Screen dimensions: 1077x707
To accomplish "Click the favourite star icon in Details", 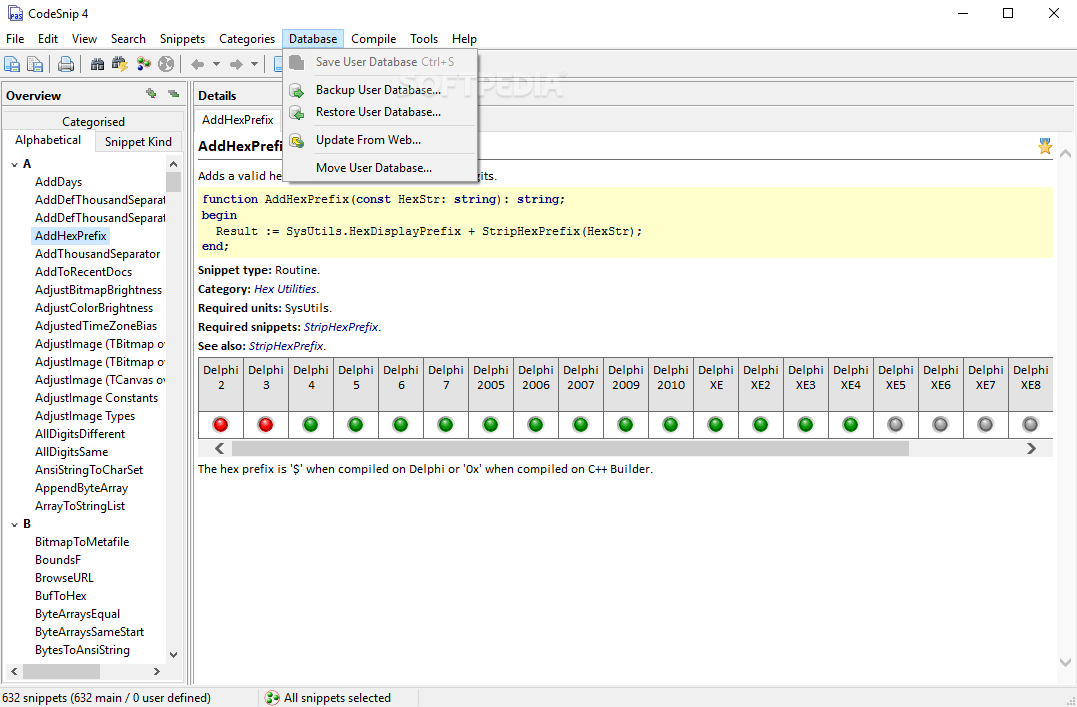I will coord(1045,146).
